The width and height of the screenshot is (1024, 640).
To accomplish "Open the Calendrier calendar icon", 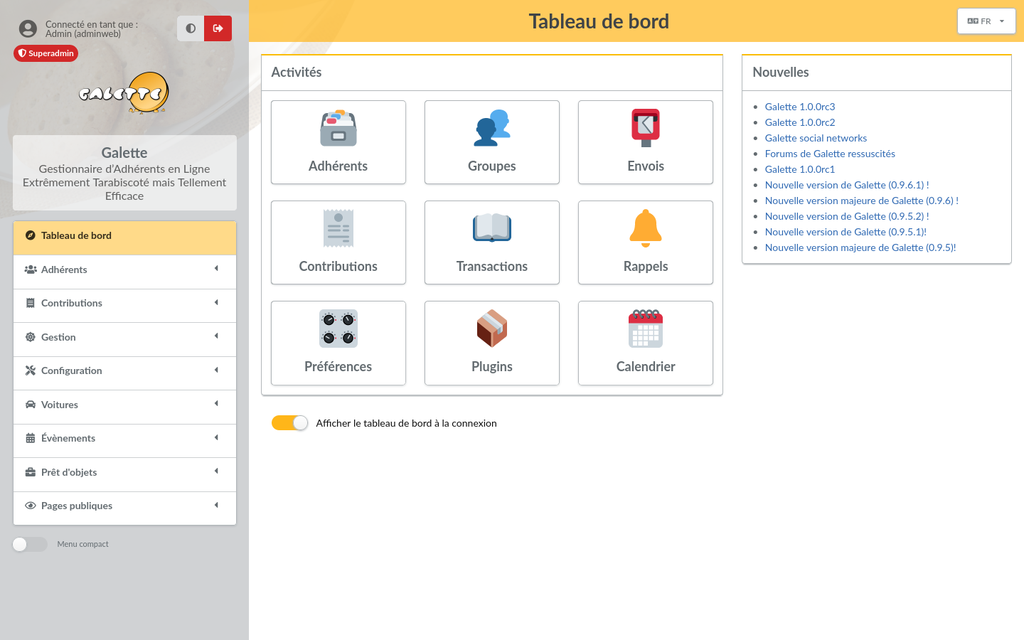I will [645, 328].
